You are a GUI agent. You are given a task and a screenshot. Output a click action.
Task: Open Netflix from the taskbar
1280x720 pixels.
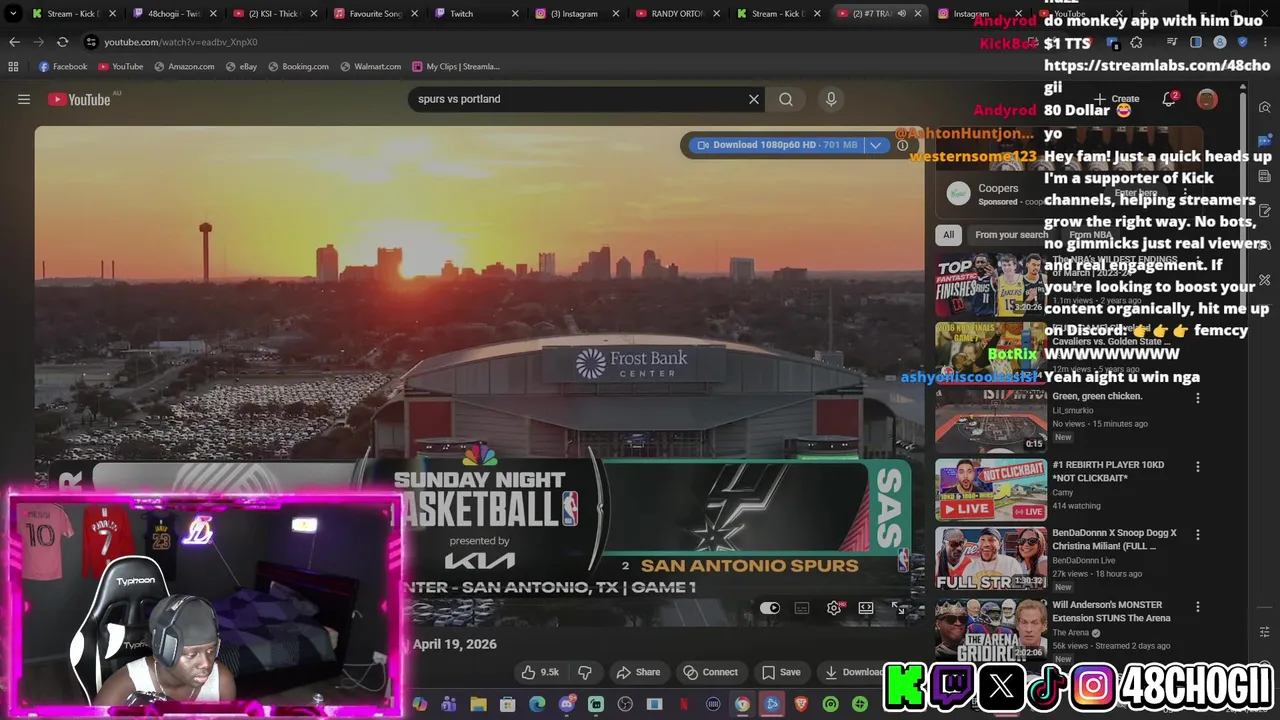684,704
